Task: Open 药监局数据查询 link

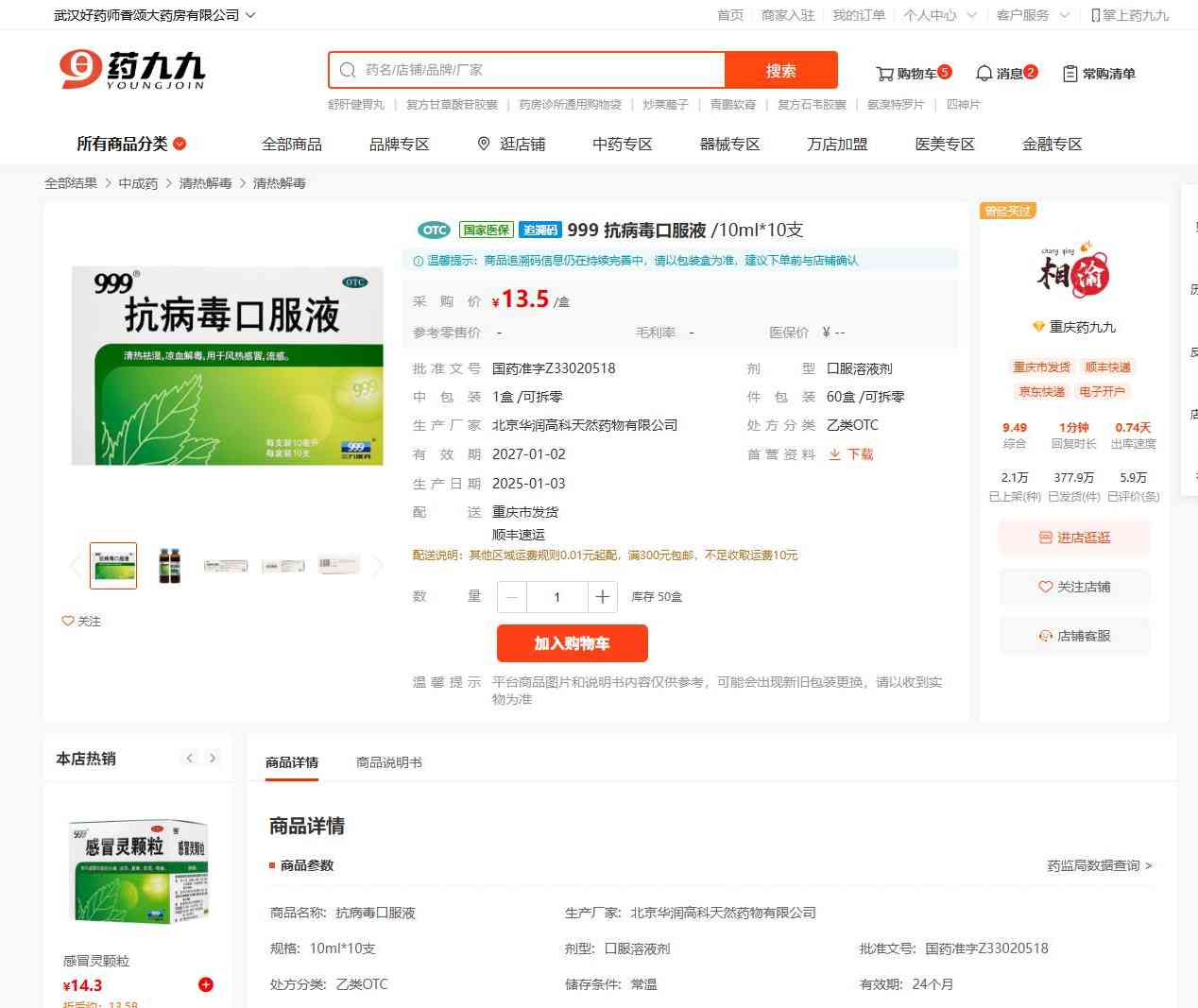Action: (1099, 865)
